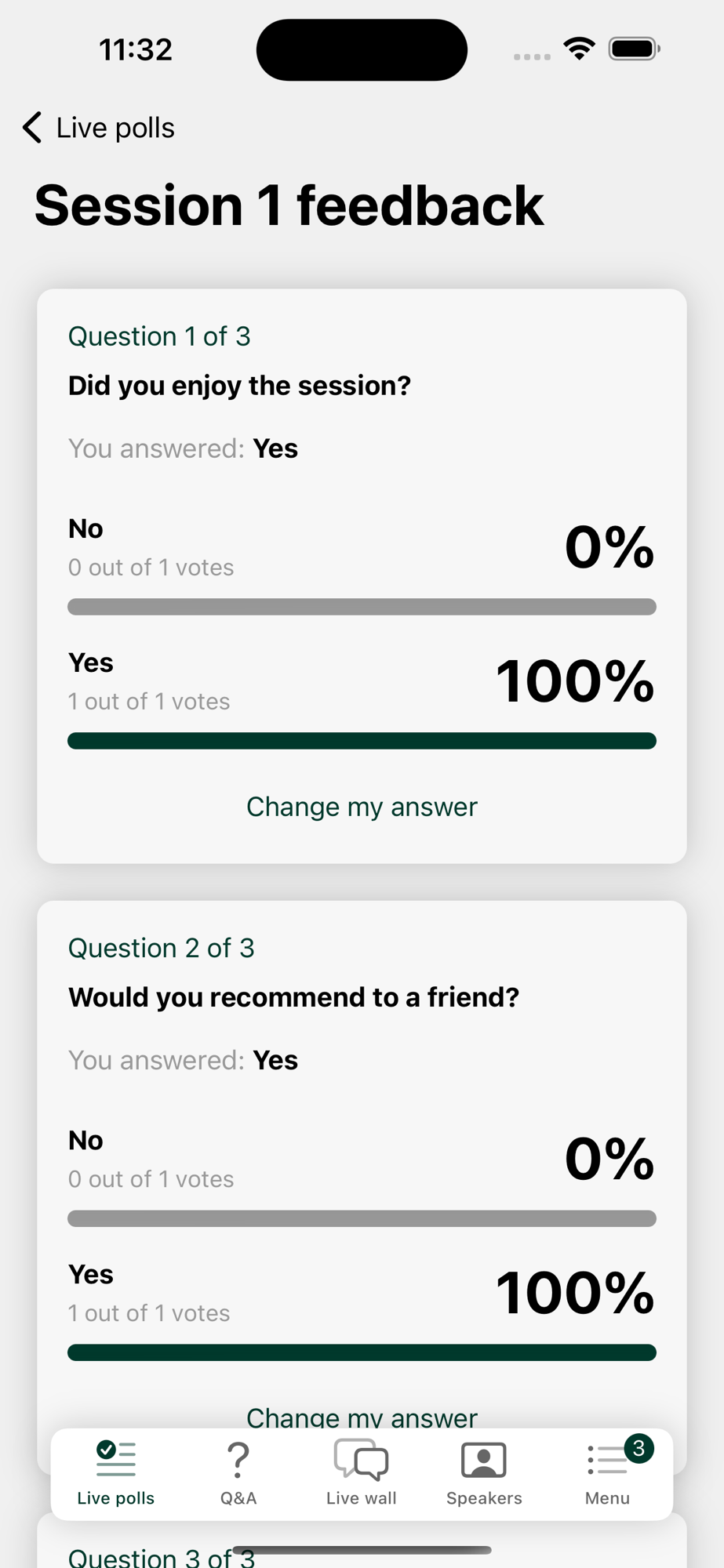
Task: Tap the Wi-Fi status icon
Action: pyautogui.click(x=579, y=49)
